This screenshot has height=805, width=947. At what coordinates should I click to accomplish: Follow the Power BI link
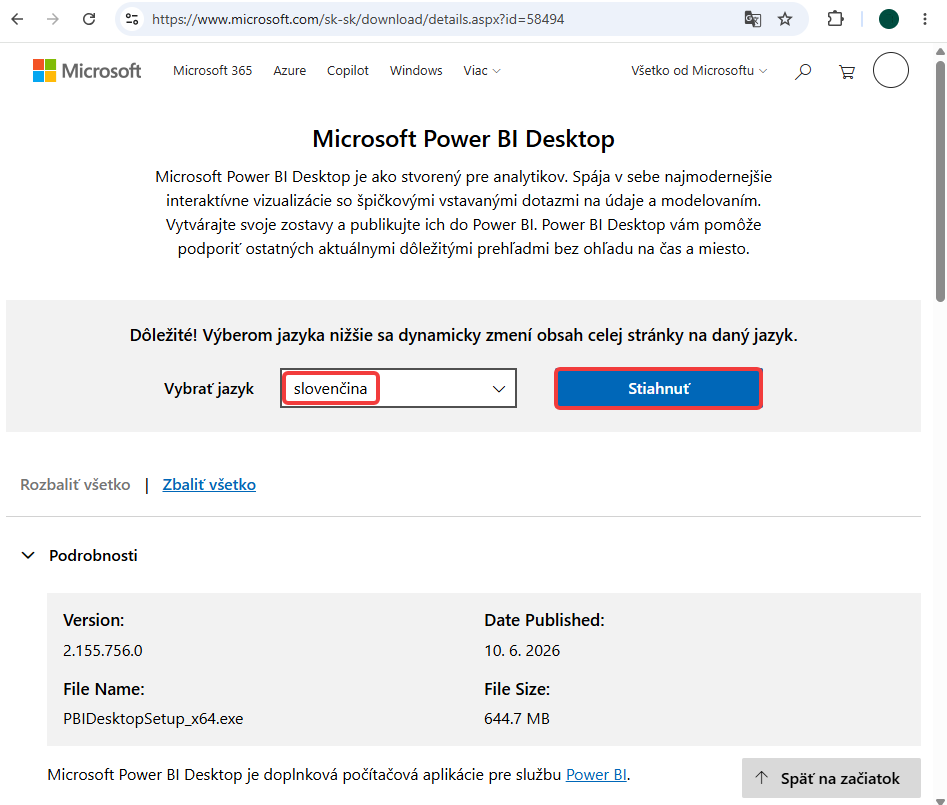click(x=596, y=774)
